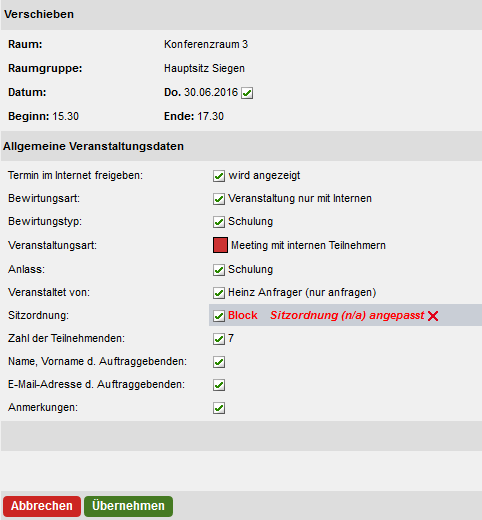The width and height of the screenshot is (482, 520).
Task: Click the Anlass Schulung checkmark icon
Action: click(x=219, y=270)
